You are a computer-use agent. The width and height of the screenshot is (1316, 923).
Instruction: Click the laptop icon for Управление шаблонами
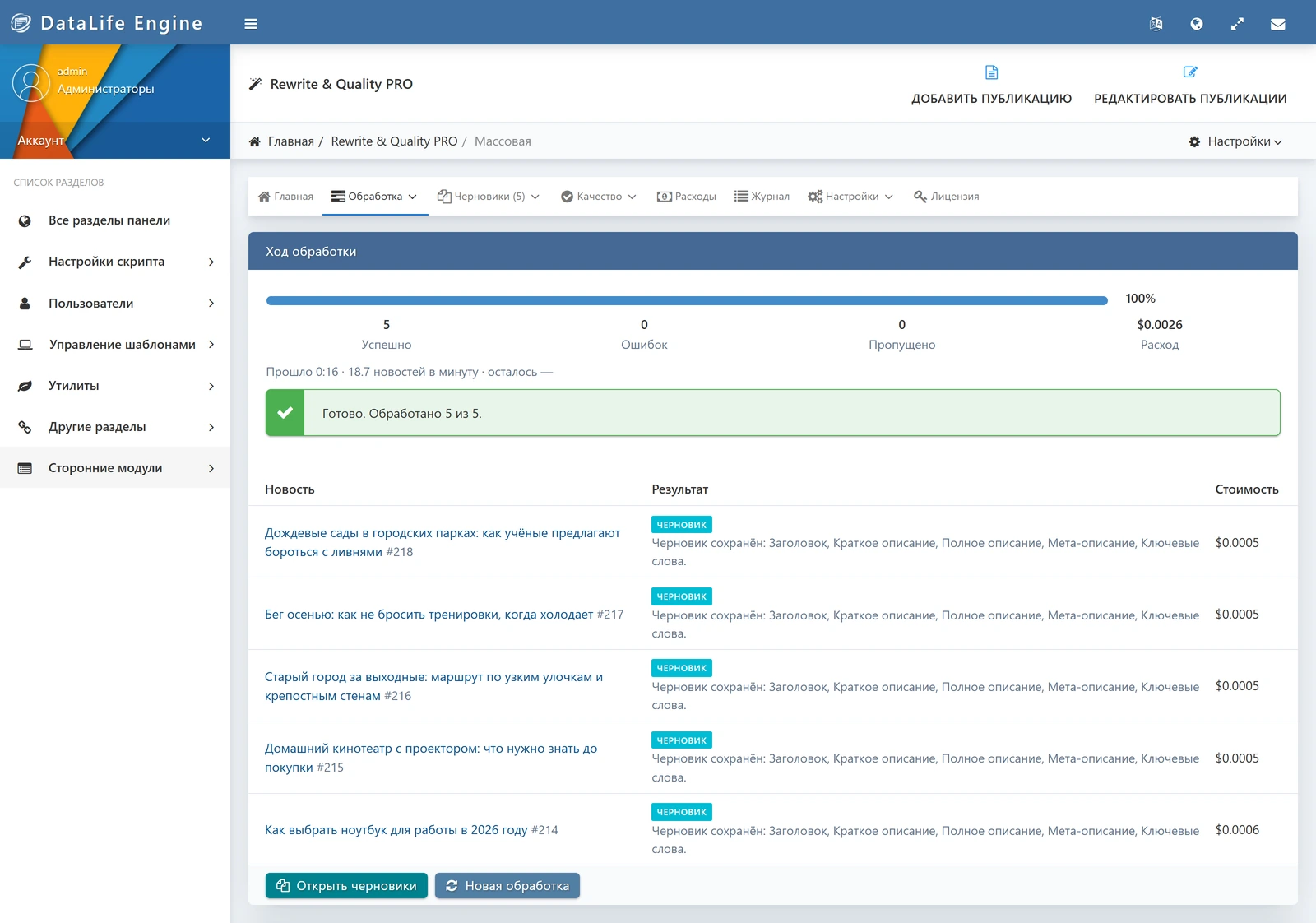(x=25, y=345)
